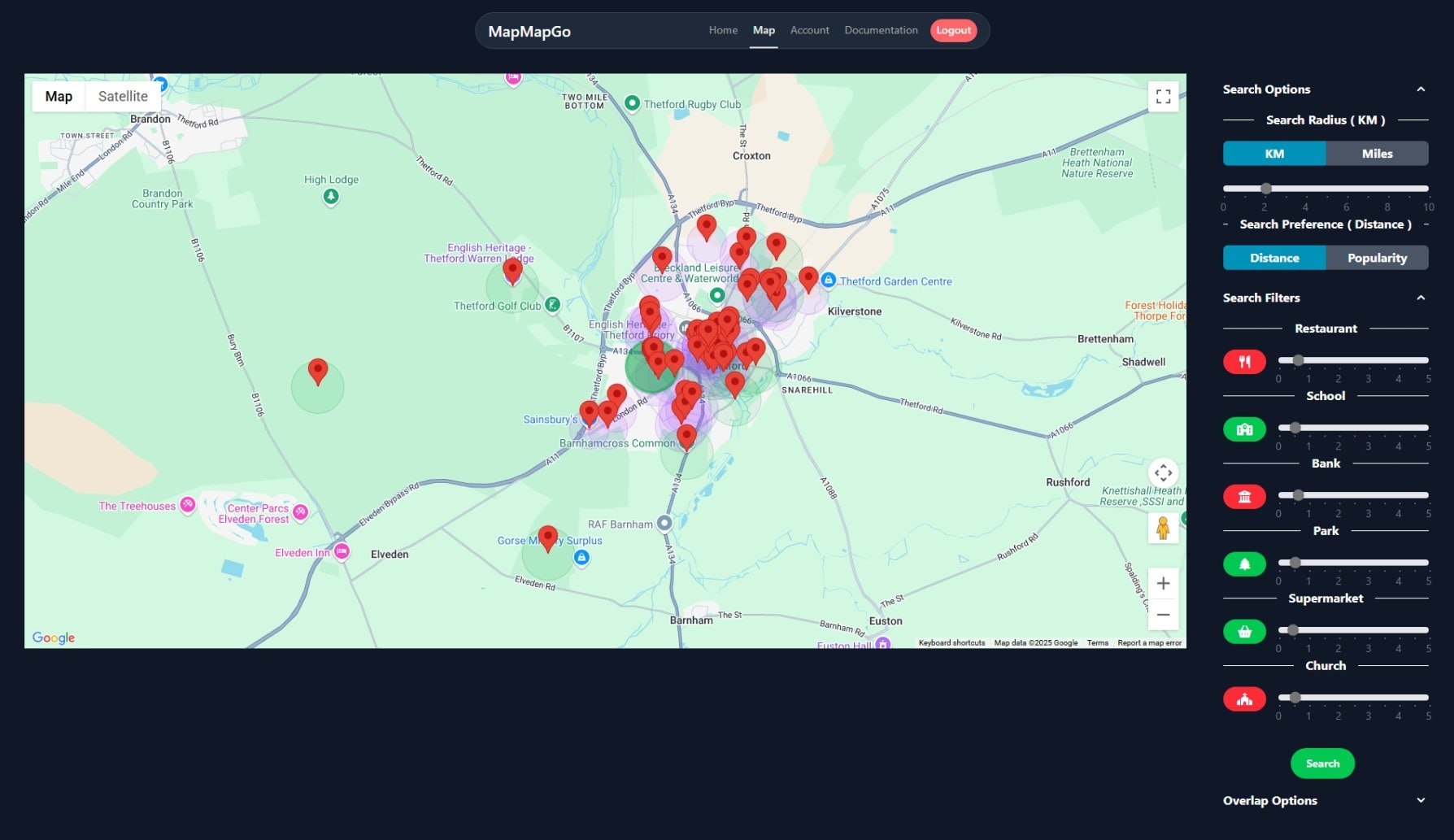
Task: Click The Treehouses lodging marker
Action: 187,505
